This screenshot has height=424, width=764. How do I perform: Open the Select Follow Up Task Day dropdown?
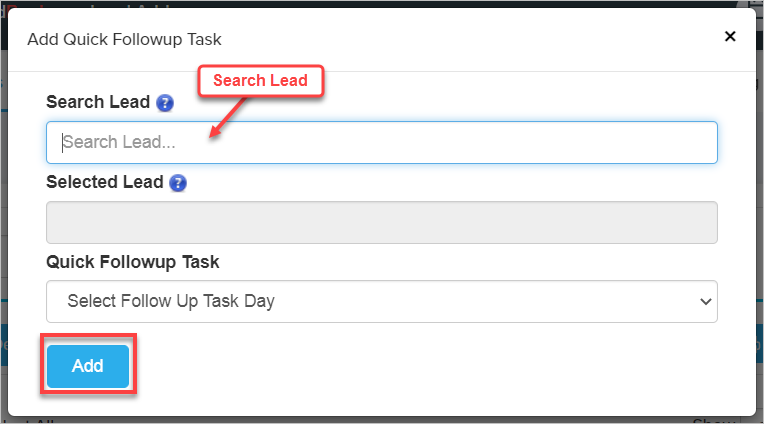381,301
